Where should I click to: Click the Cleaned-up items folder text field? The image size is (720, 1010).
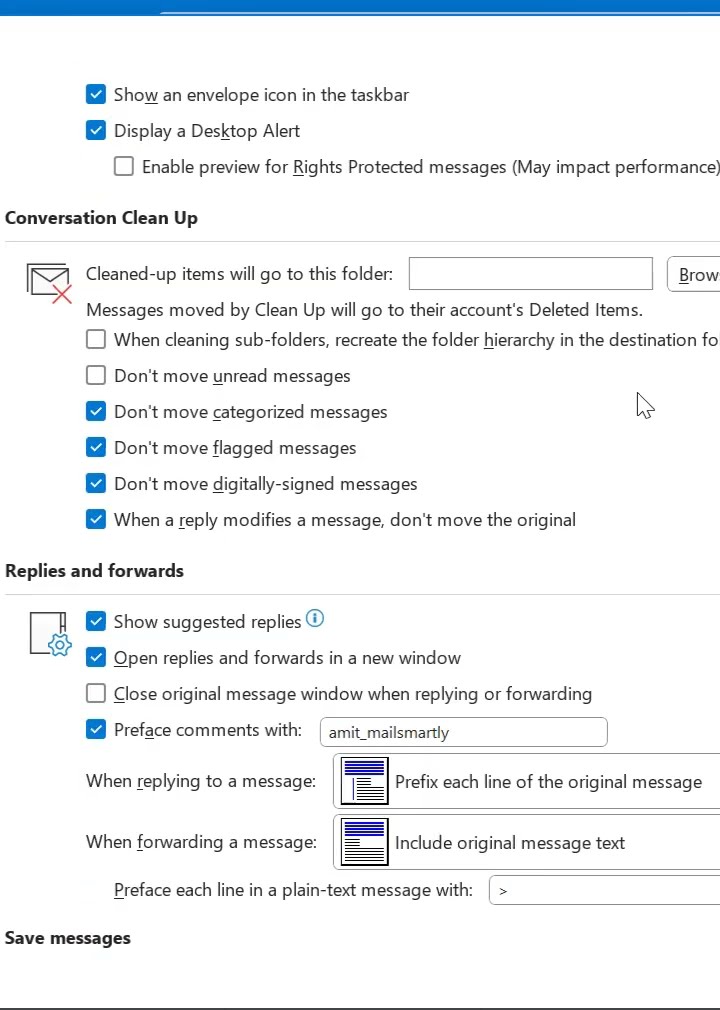pos(530,274)
